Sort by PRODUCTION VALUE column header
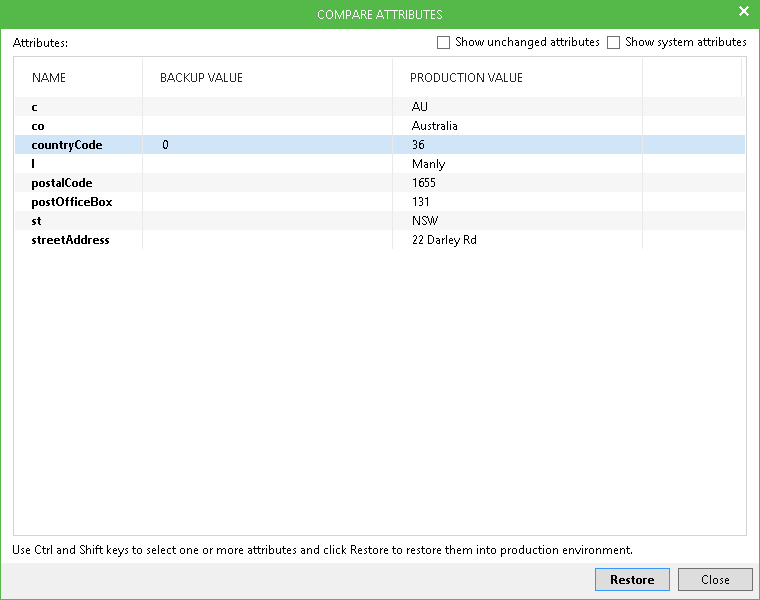This screenshot has width=760, height=600. pyautogui.click(x=466, y=78)
